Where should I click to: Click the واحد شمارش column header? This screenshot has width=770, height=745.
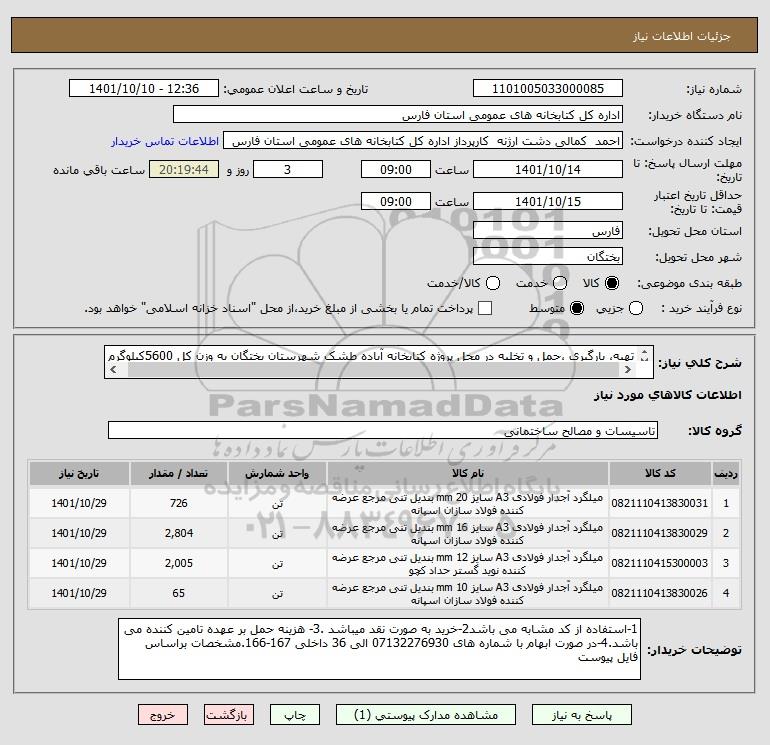[x=277, y=473]
